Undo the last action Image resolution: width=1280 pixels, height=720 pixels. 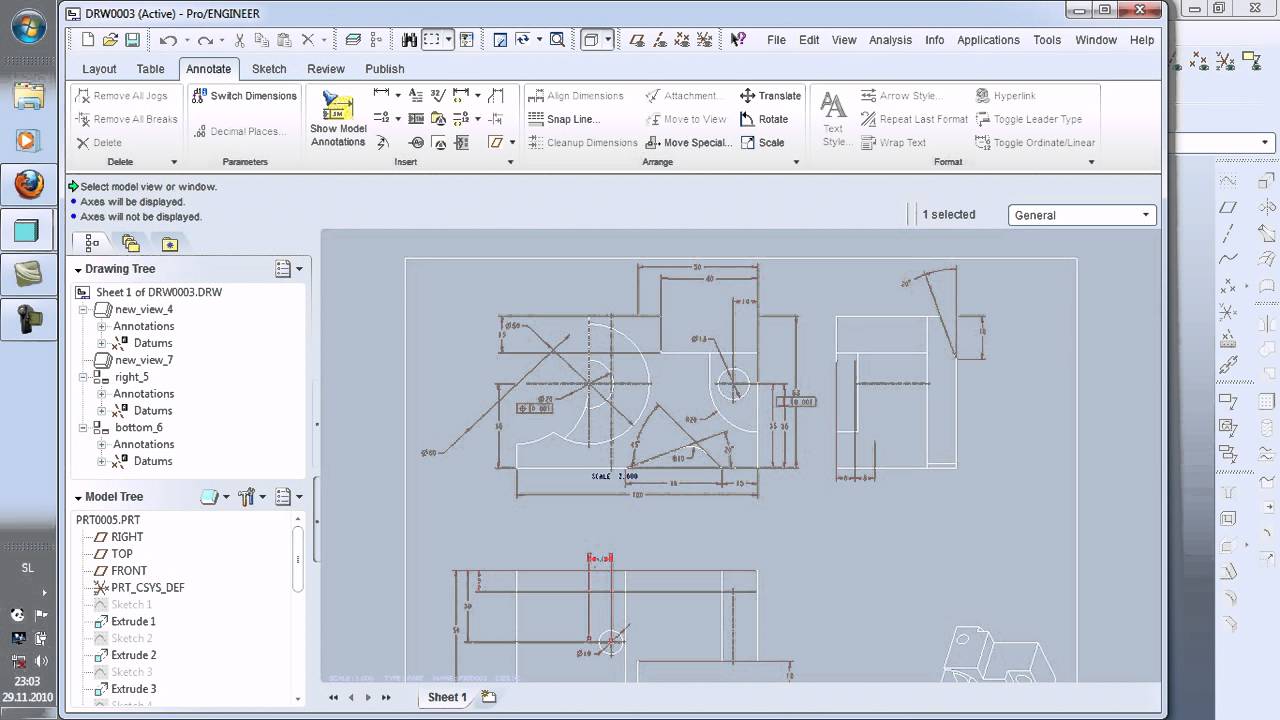pyautogui.click(x=168, y=40)
